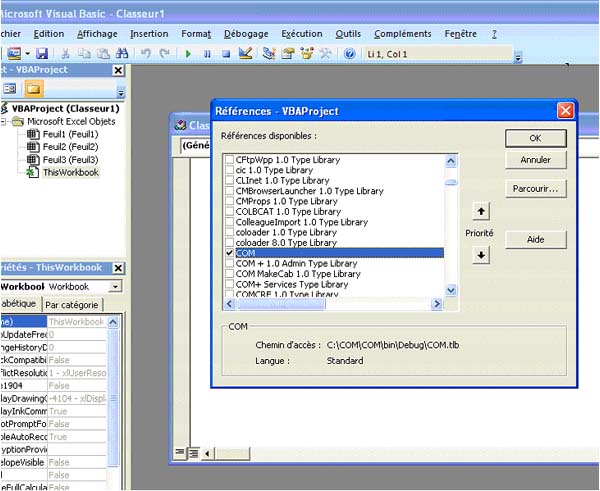Image resolution: width=600 pixels, height=491 pixels.
Task: Check the cic 1.0 Type Library box
Action: point(229,170)
